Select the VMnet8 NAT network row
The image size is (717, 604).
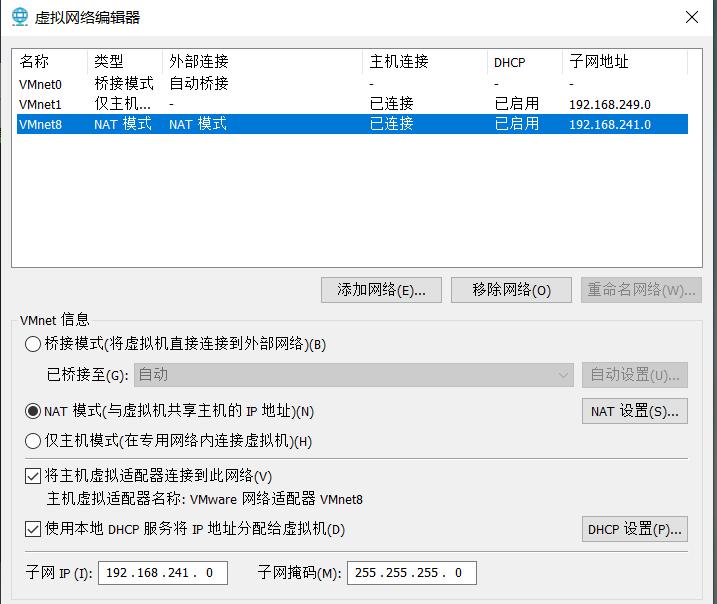pyautogui.click(x=352, y=124)
